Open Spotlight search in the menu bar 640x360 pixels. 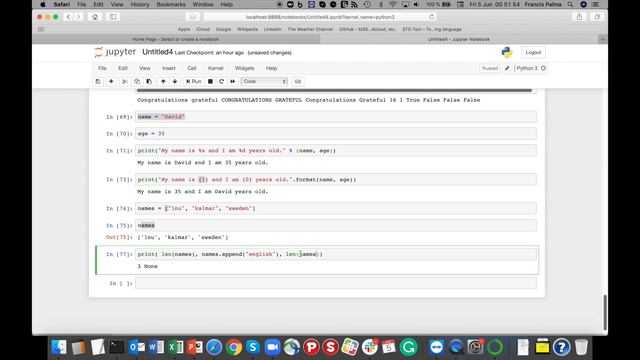tap(570, 4)
